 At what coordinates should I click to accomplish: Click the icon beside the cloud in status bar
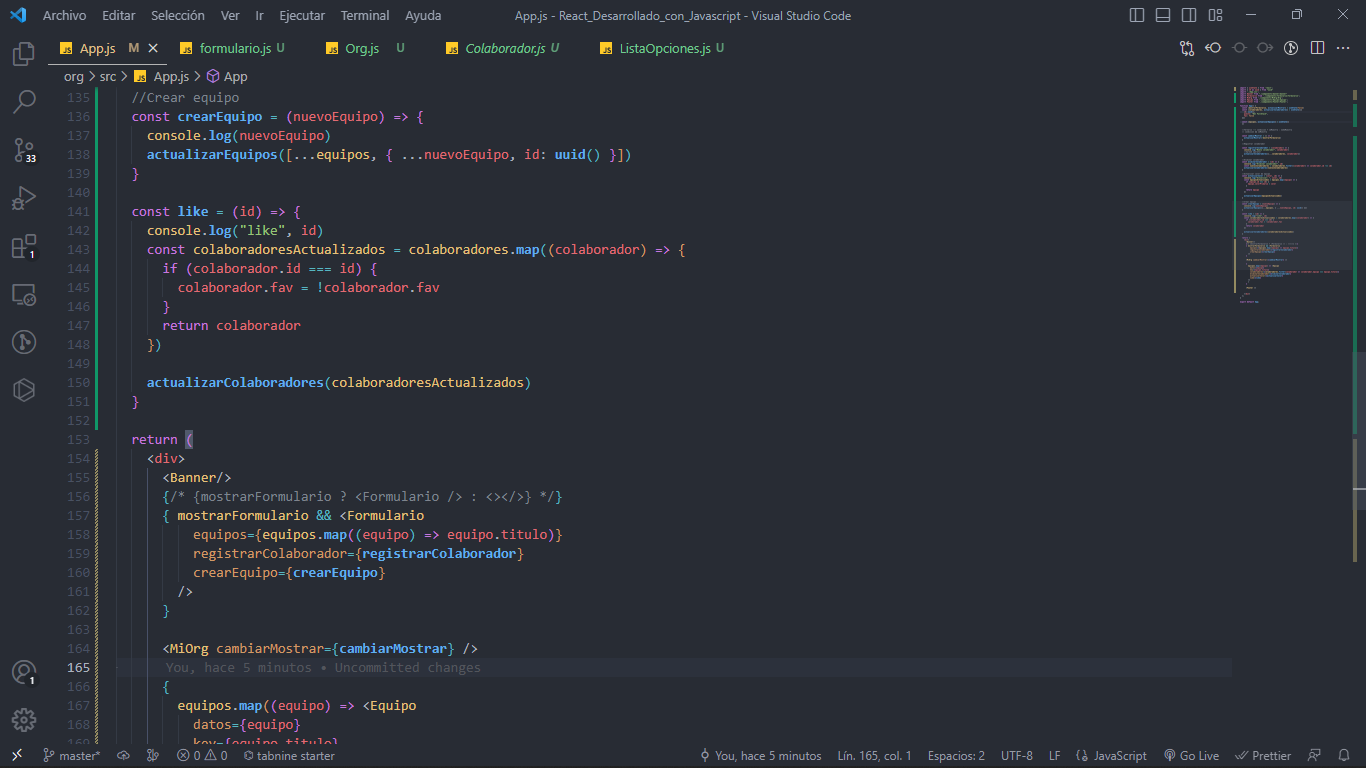point(153,756)
